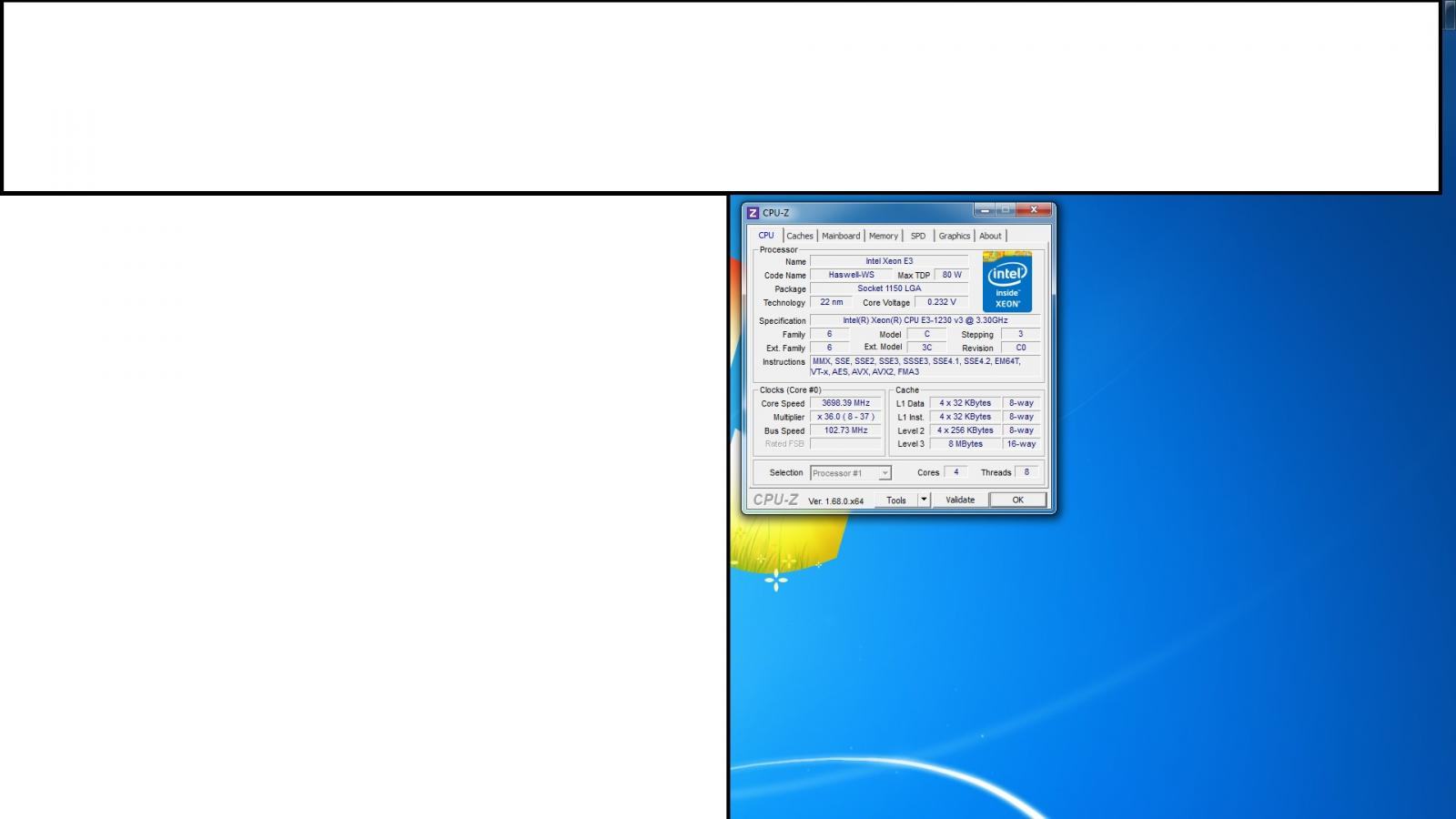Click the Level 2 value 4 x 256 KBytes

(x=965, y=430)
